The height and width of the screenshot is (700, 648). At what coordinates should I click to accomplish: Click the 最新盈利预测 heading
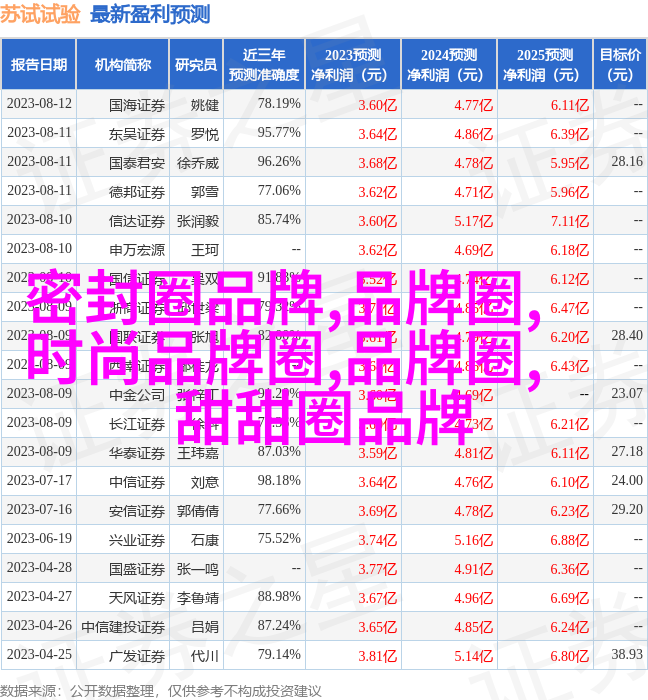(x=150, y=14)
